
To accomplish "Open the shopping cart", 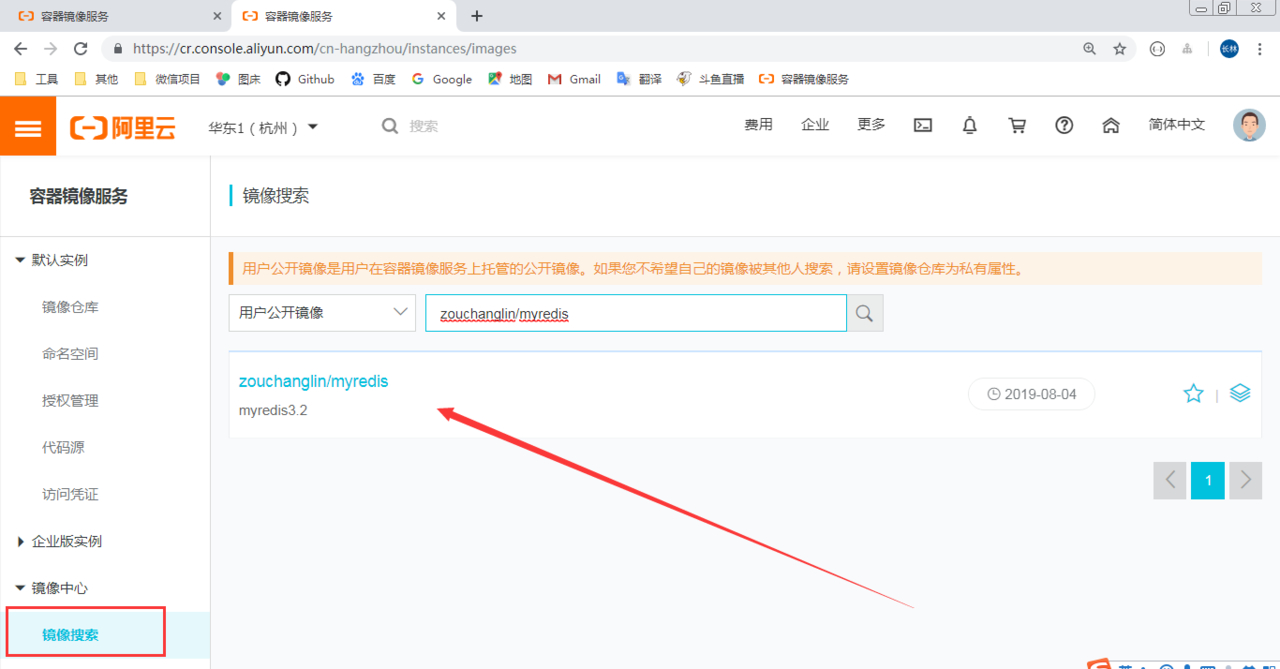I will (1017, 126).
